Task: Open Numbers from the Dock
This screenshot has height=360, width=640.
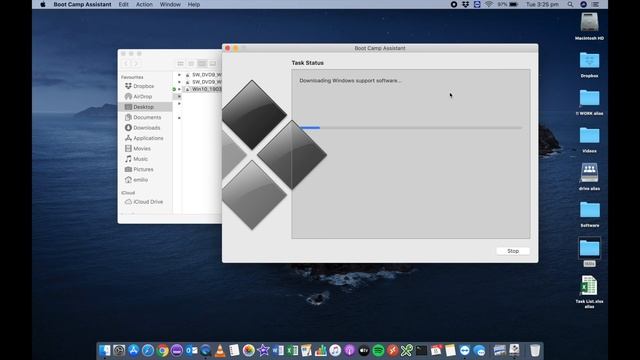Action: click(x=321, y=350)
